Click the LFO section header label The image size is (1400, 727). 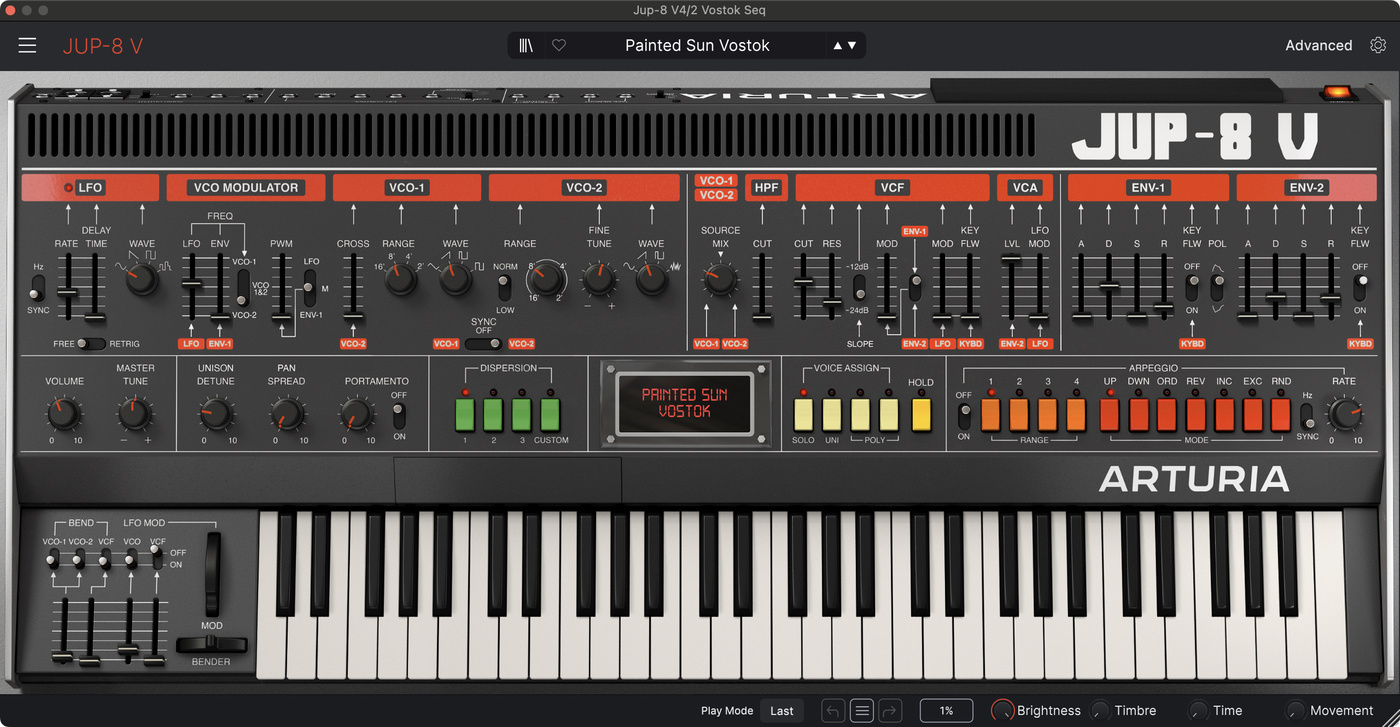coord(90,187)
